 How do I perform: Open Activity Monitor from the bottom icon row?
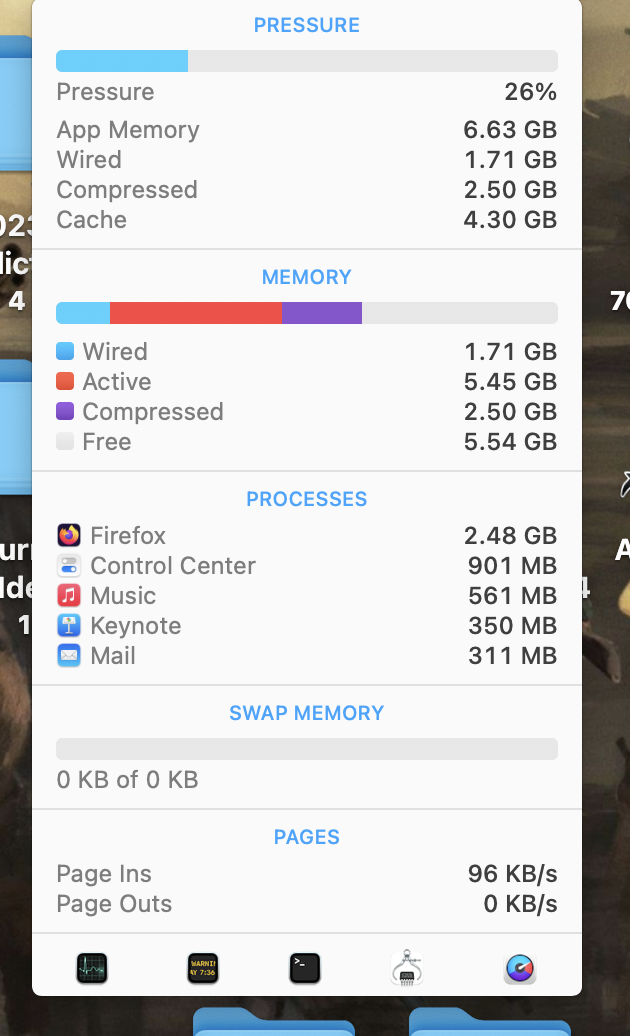92,968
